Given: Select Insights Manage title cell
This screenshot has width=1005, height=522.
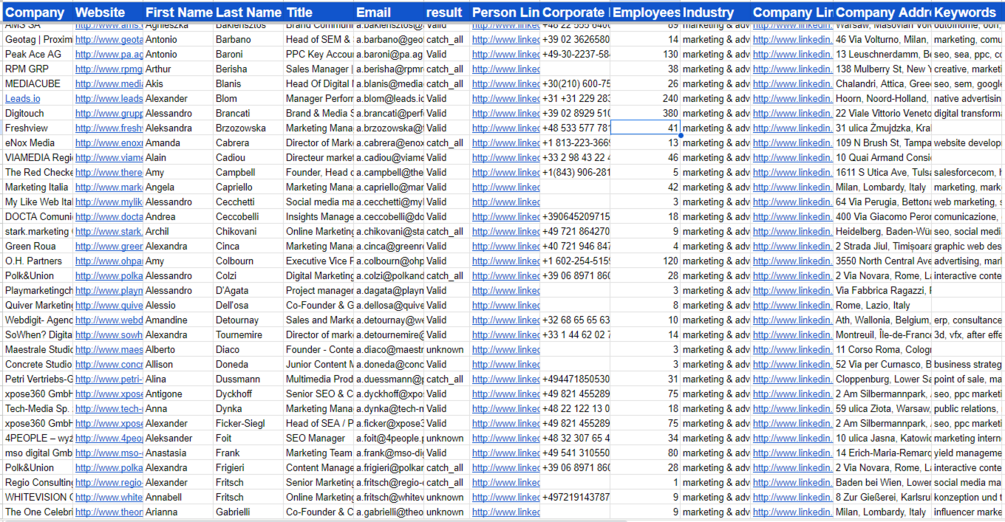Looking at the screenshot, I should tap(318, 216).
